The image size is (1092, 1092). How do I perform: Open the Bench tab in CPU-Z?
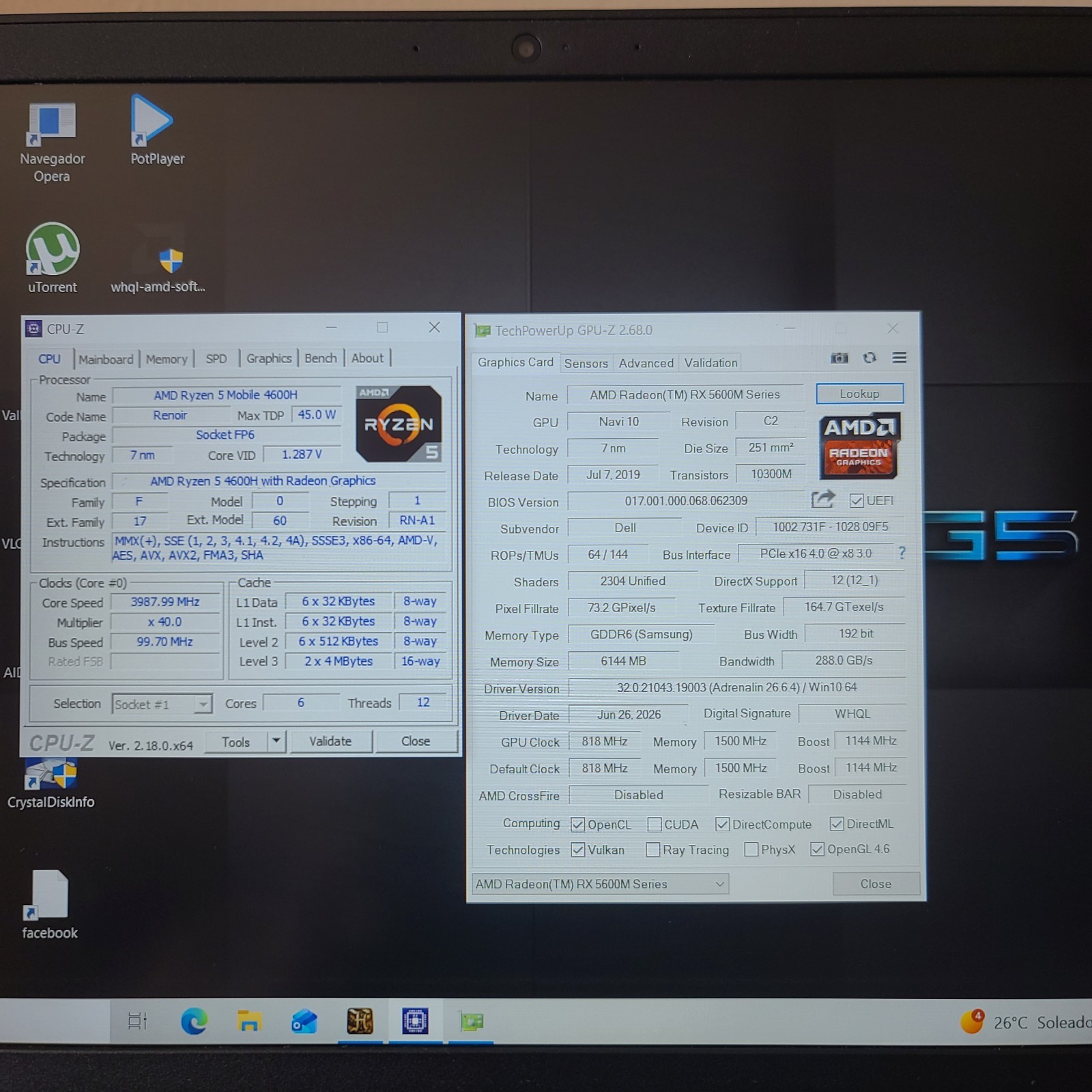point(321,358)
